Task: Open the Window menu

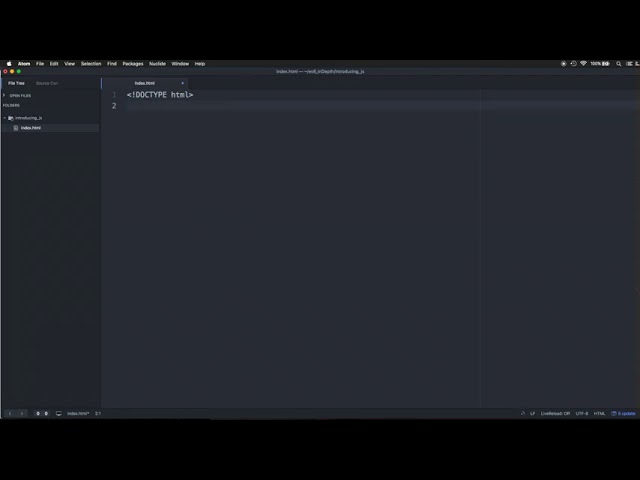Action: 180,64
